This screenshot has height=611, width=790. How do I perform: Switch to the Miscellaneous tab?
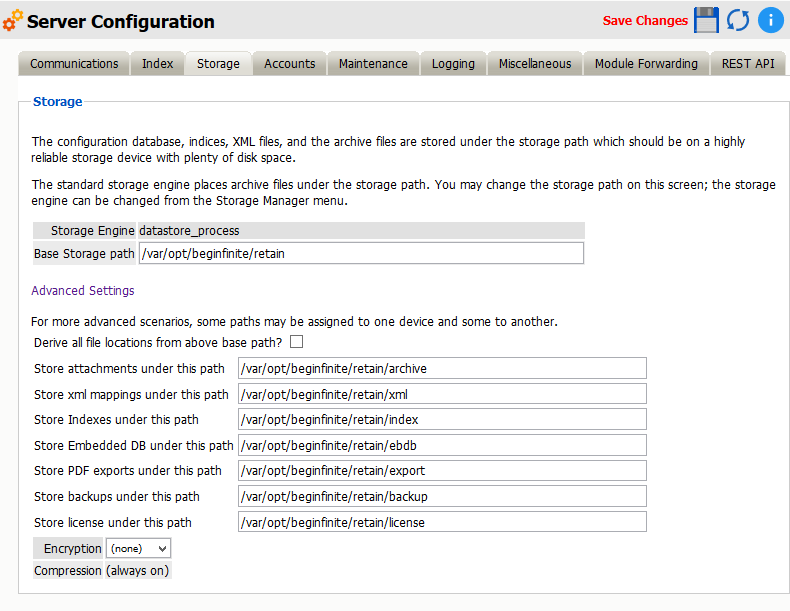[x=535, y=64]
